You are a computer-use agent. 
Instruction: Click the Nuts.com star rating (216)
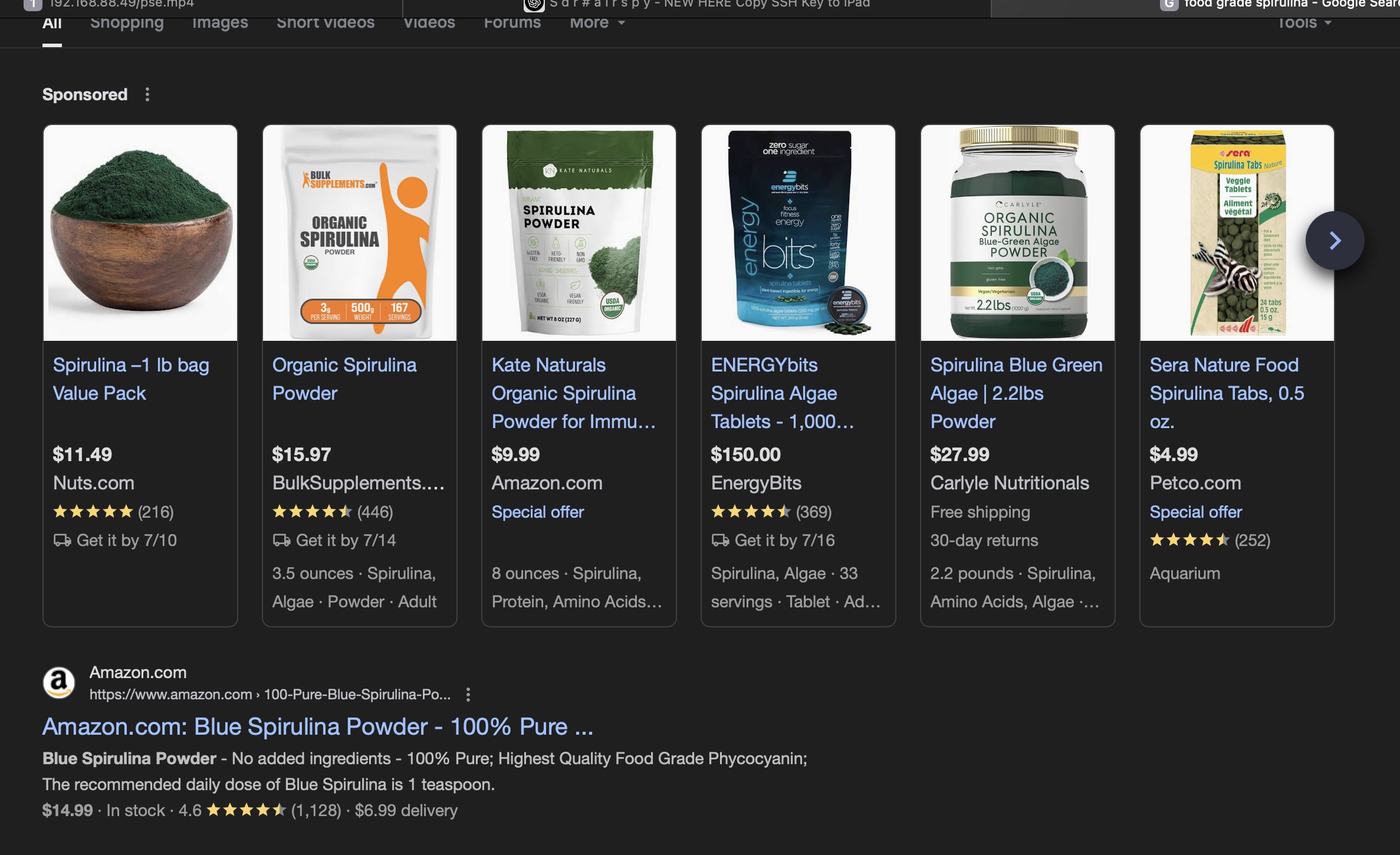tap(113, 512)
